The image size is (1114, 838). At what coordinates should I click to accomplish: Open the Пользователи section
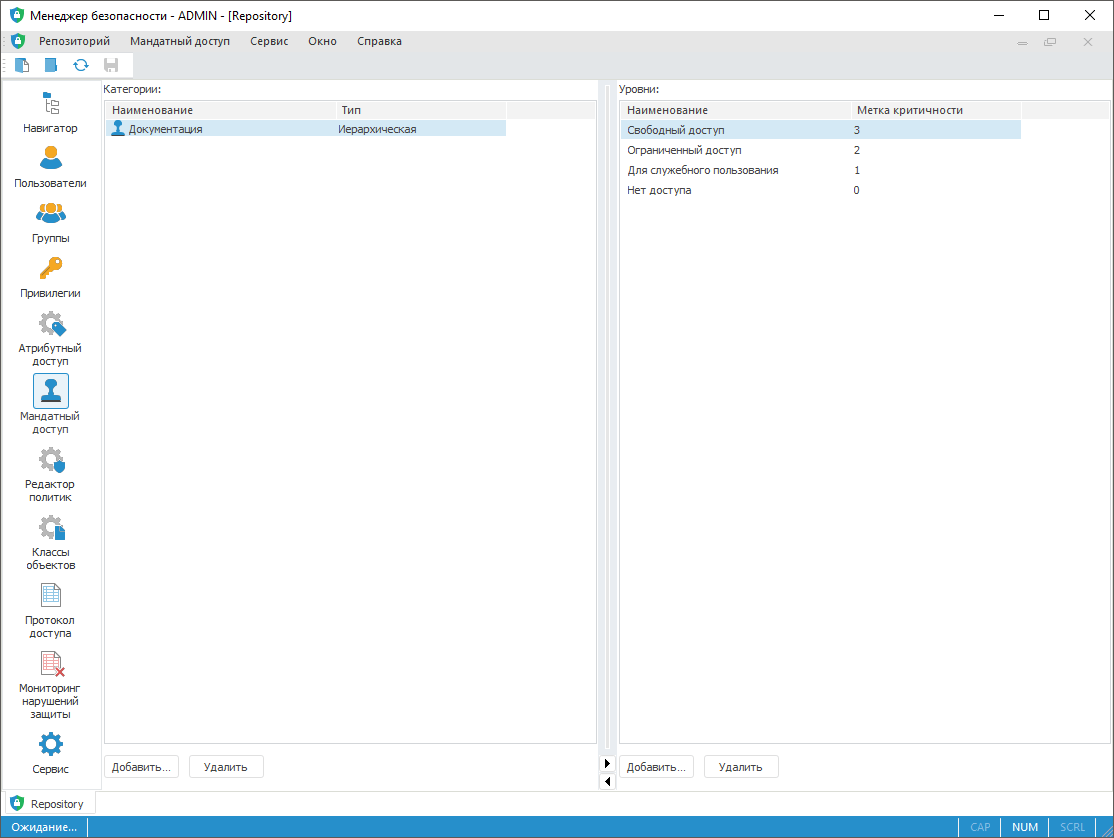pos(50,167)
